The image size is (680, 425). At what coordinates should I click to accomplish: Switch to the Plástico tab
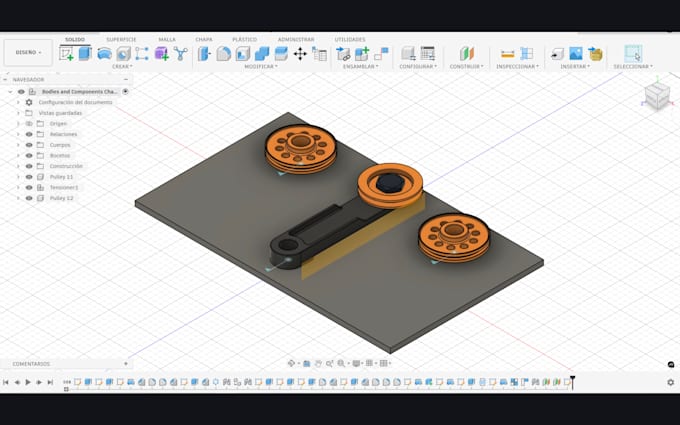pos(245,39)
